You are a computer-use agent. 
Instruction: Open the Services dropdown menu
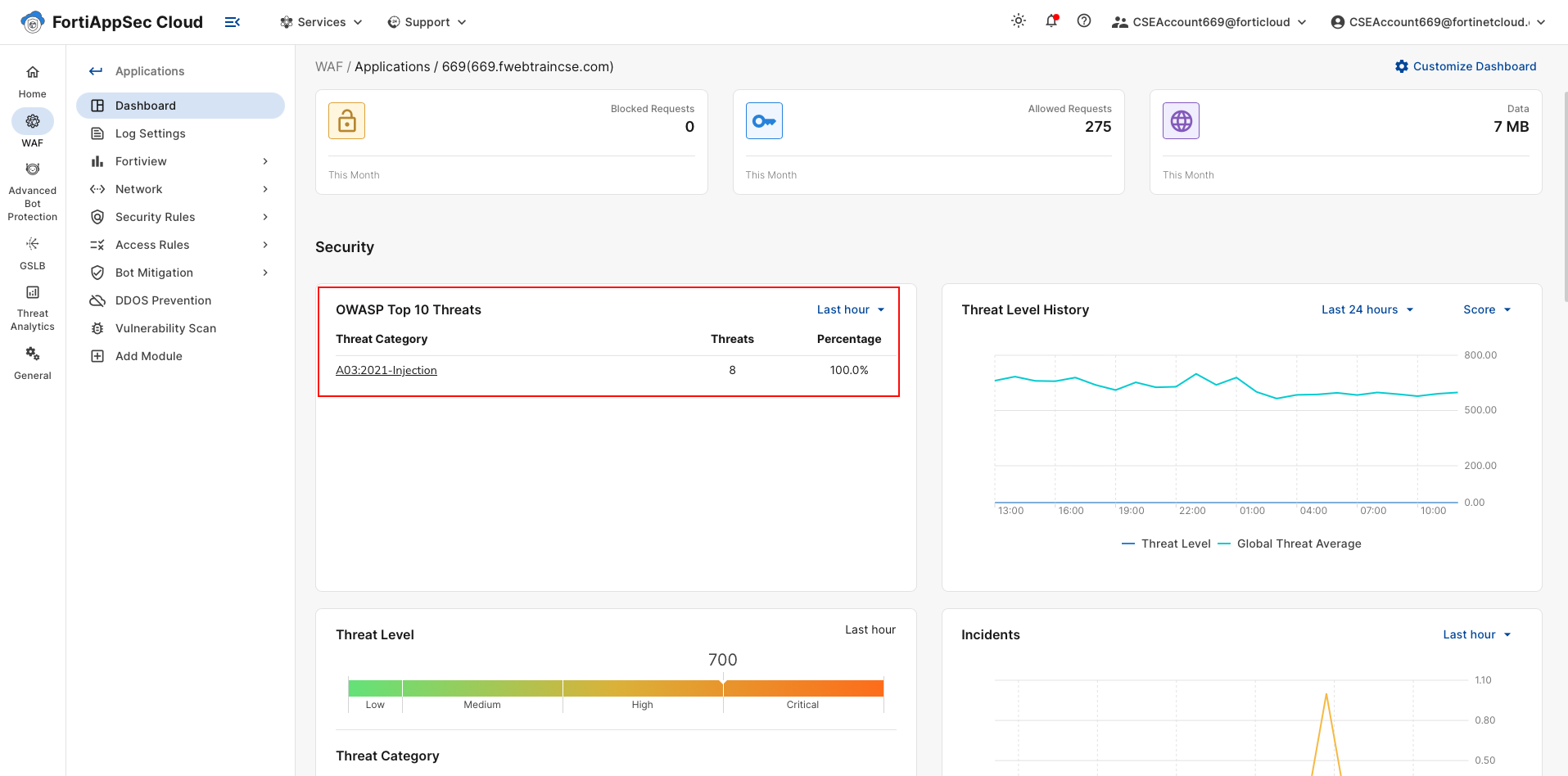pyautogui.click(x=321, y=22)
